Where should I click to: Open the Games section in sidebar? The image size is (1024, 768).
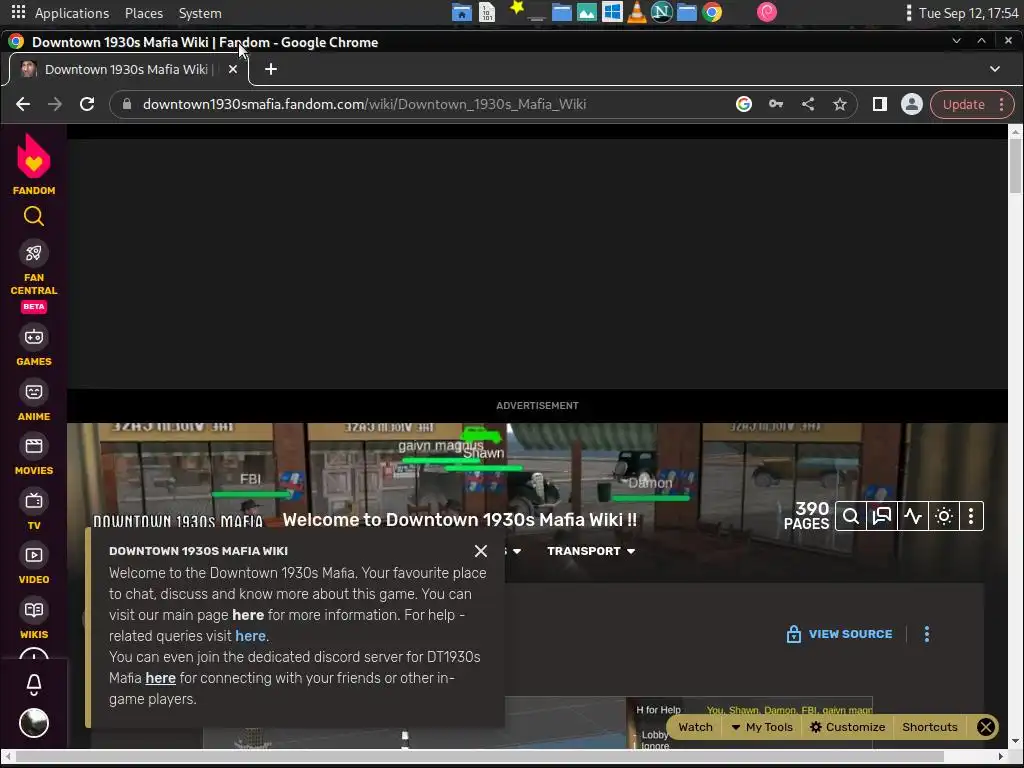point(34,345)
